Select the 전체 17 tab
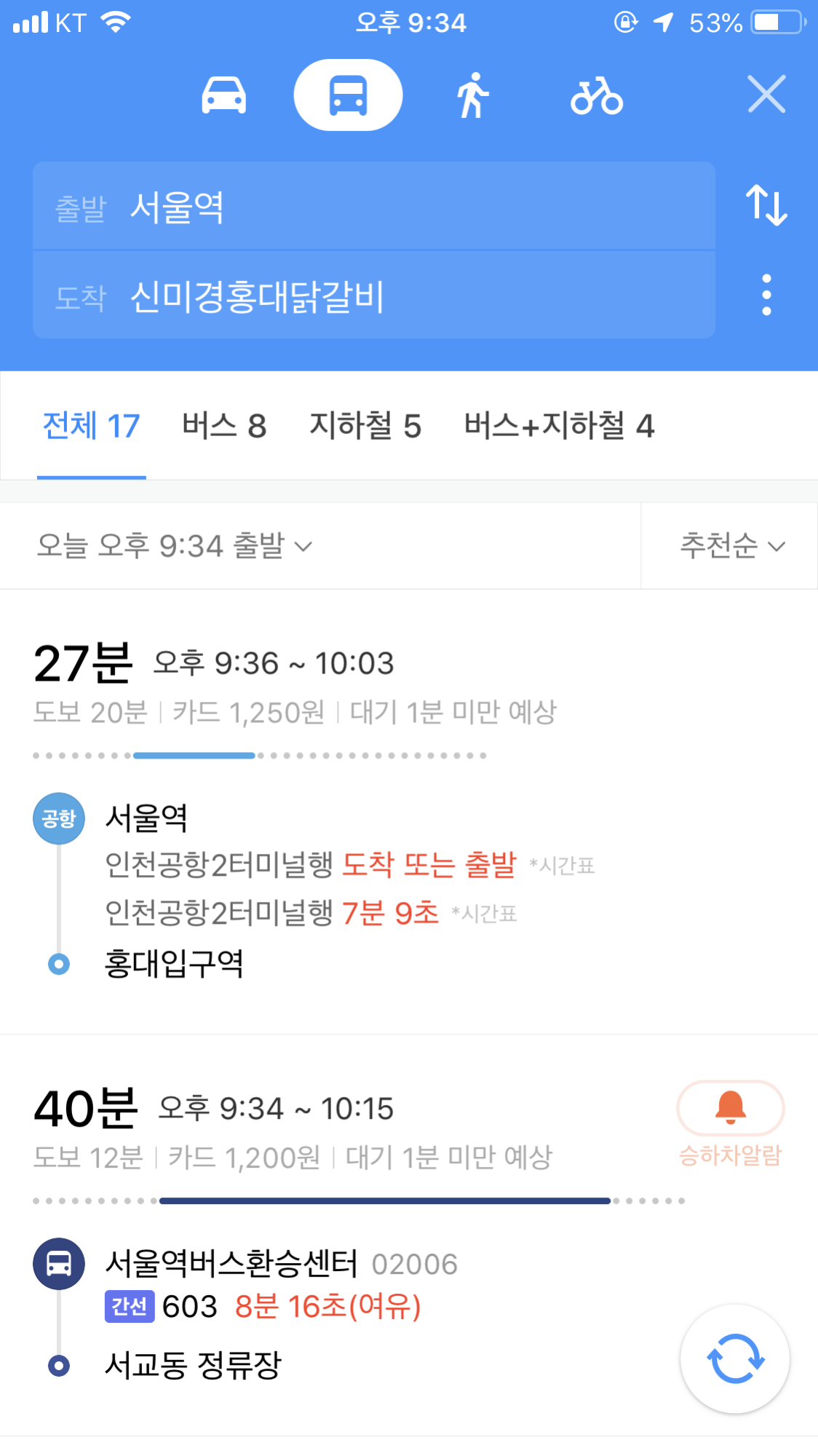Image resolution: width=818 pixels, height=1456 pixels. pos(92,426)
